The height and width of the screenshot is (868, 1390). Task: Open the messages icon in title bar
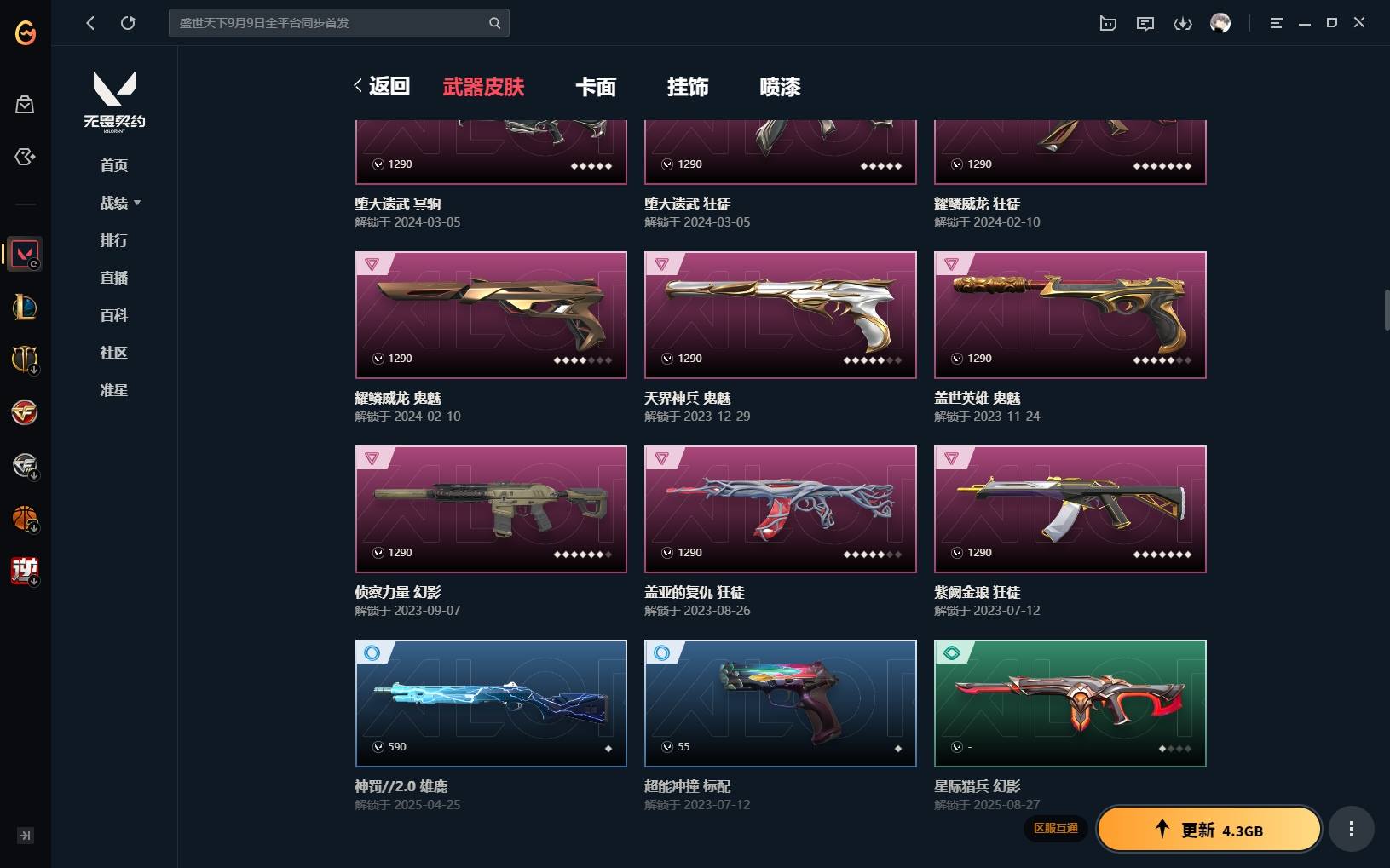coord(1145,23)
